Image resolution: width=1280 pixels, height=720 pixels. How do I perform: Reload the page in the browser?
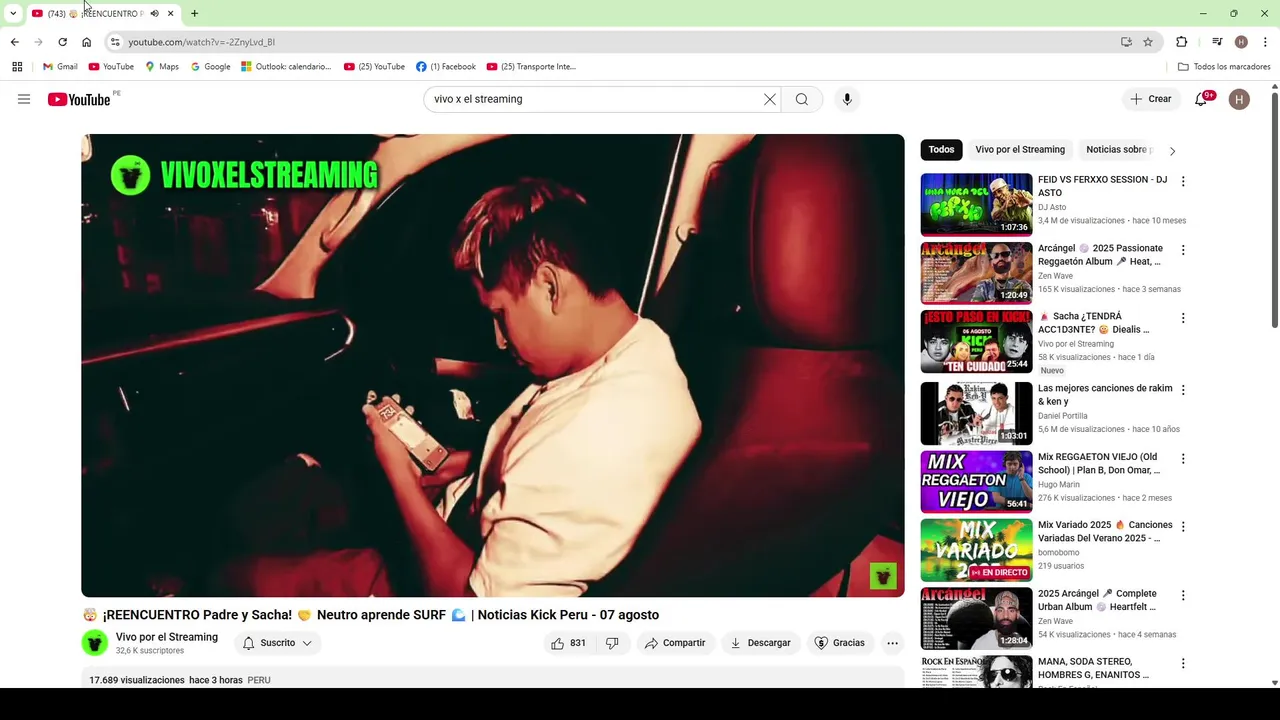pyautogui.click(x=62, y=42)
